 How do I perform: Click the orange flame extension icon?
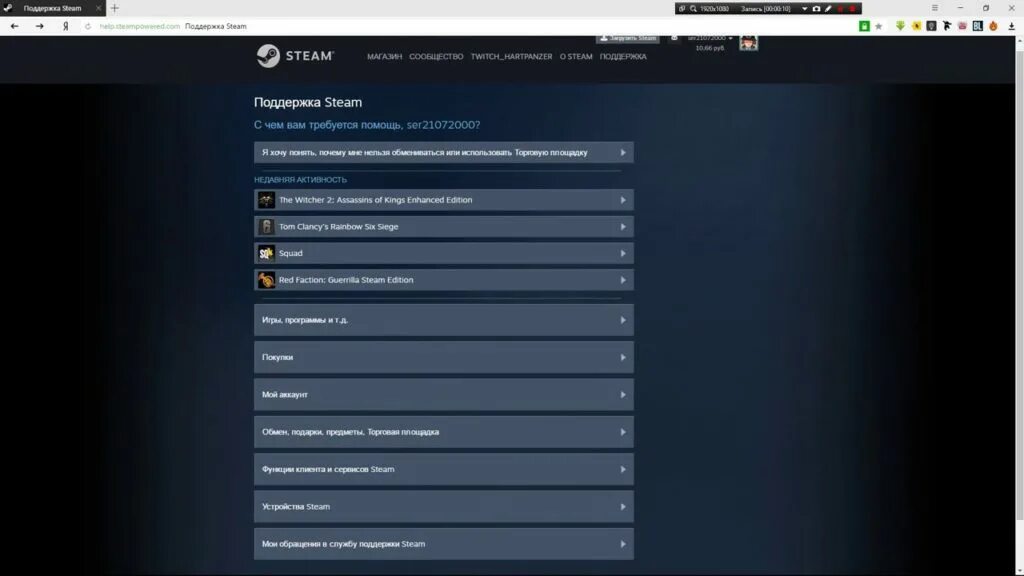[993, 26]
